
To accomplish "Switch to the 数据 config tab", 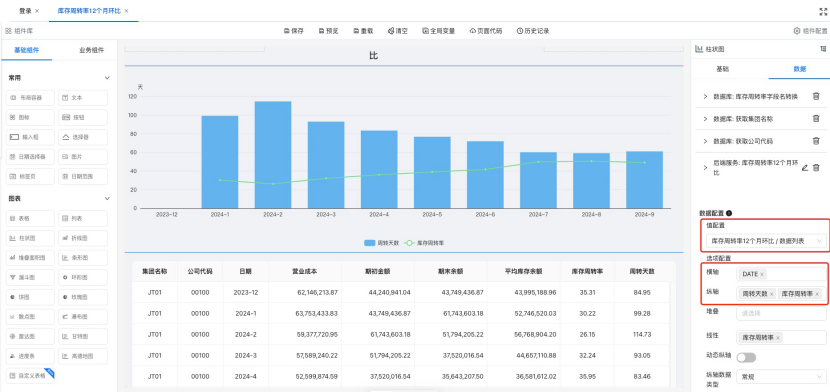I will [799, 69].
